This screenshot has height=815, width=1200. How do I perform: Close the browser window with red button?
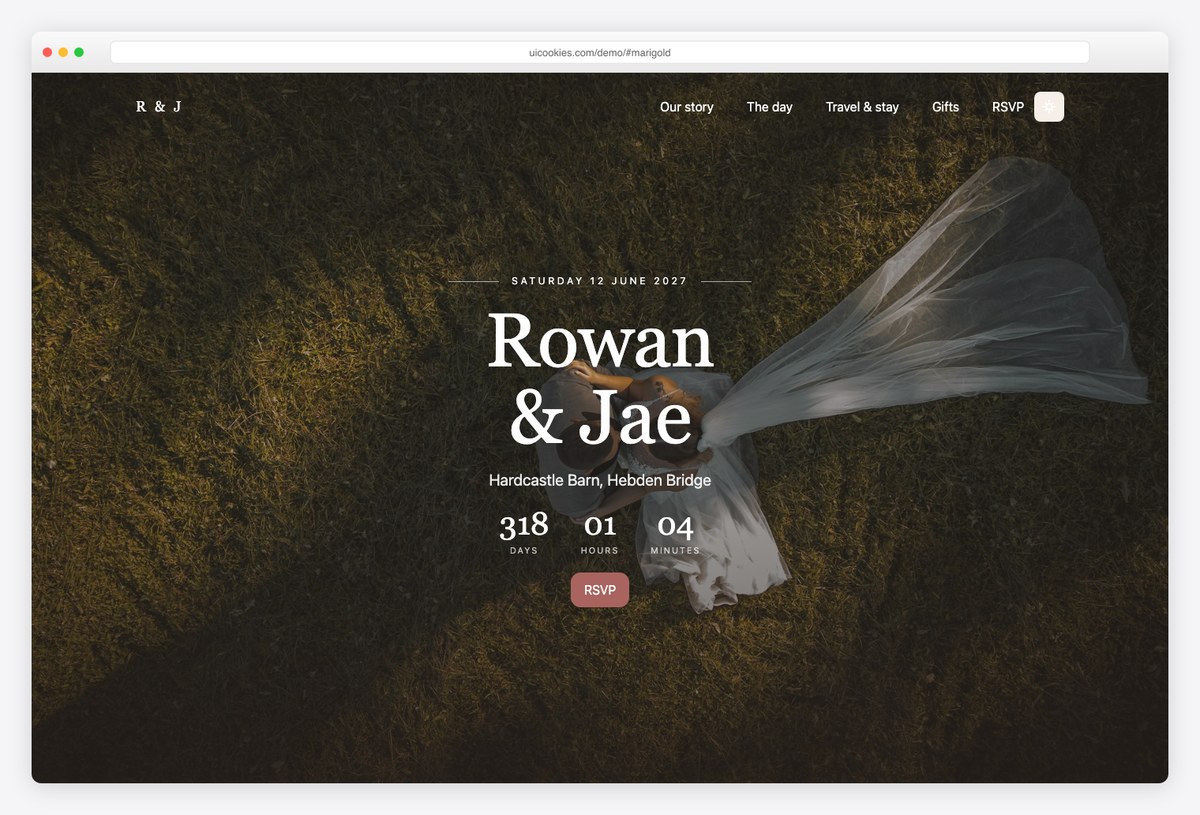47,52
